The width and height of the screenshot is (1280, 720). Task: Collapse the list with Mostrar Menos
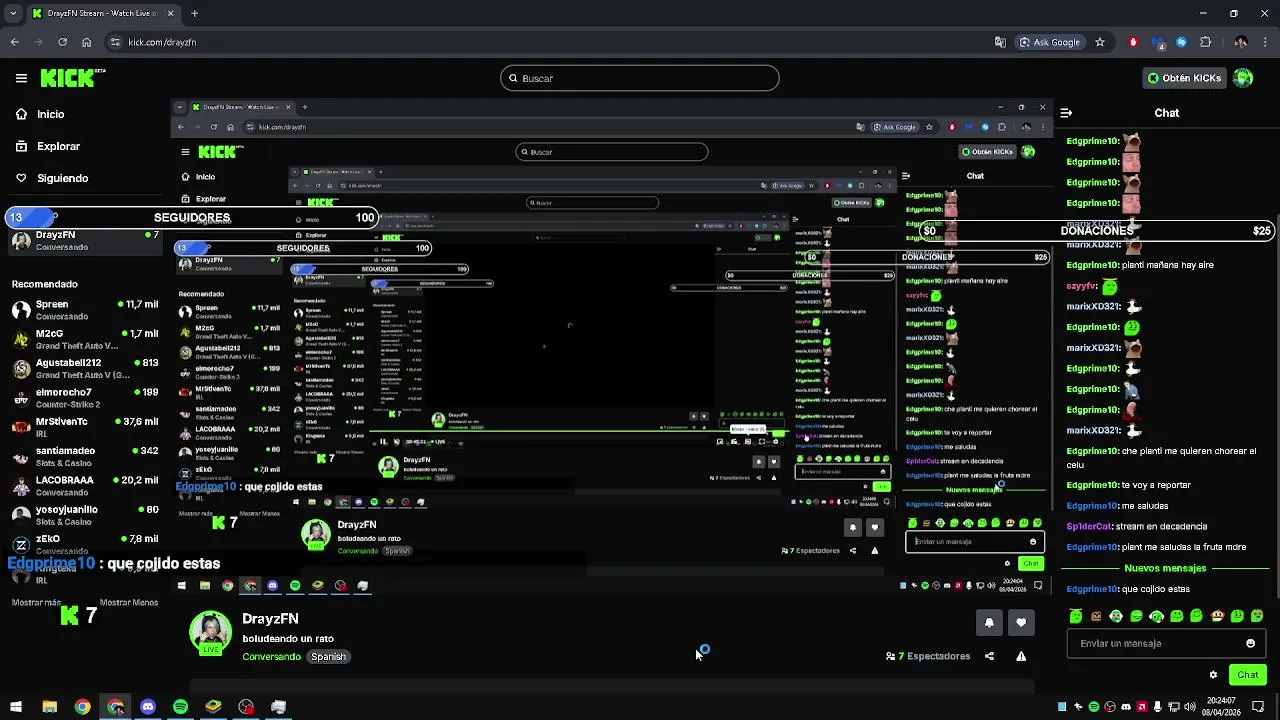pyautogui.click(x=129, y=603)
